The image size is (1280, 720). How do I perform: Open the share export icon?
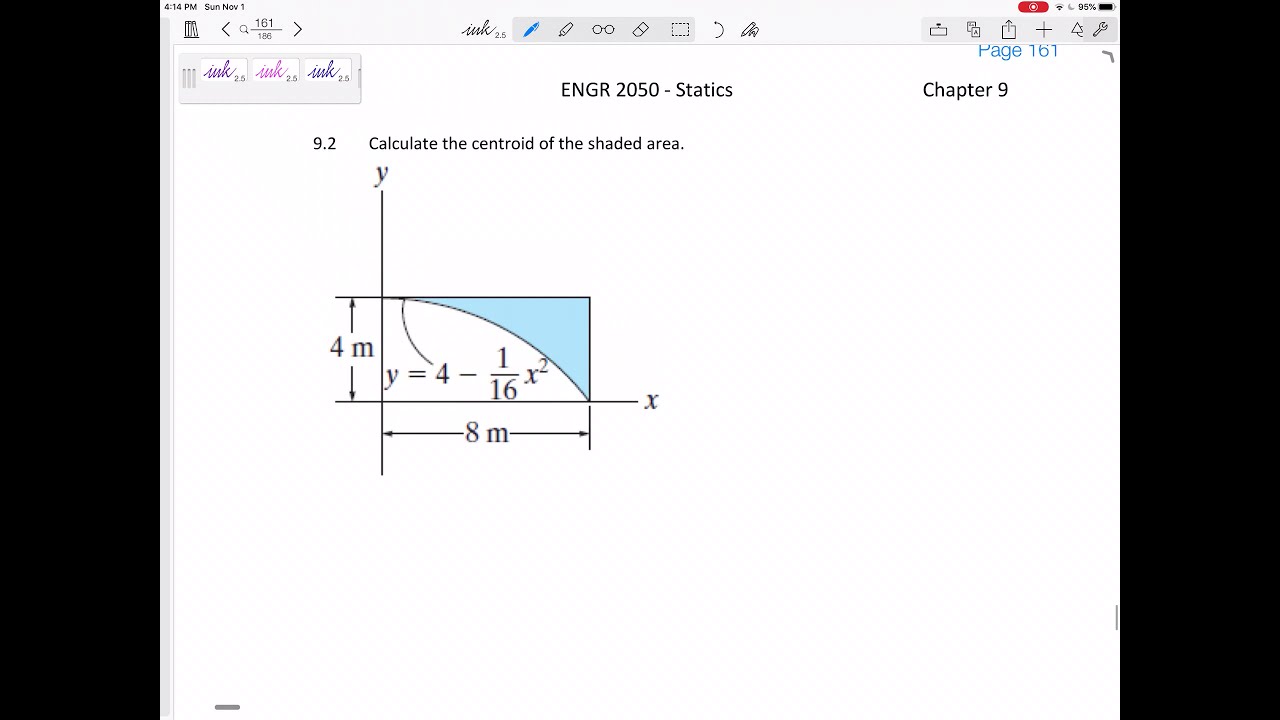(1009, 30)
